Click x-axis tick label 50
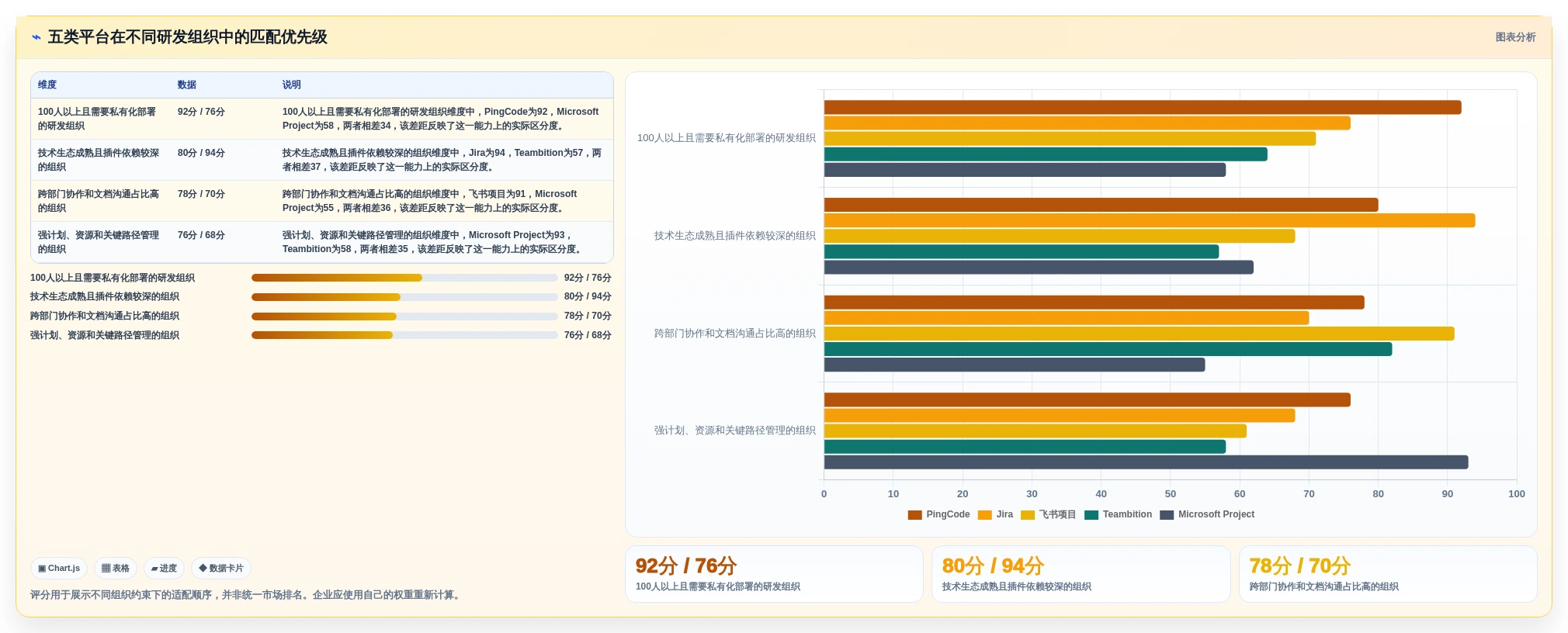 pos(1171,494)
